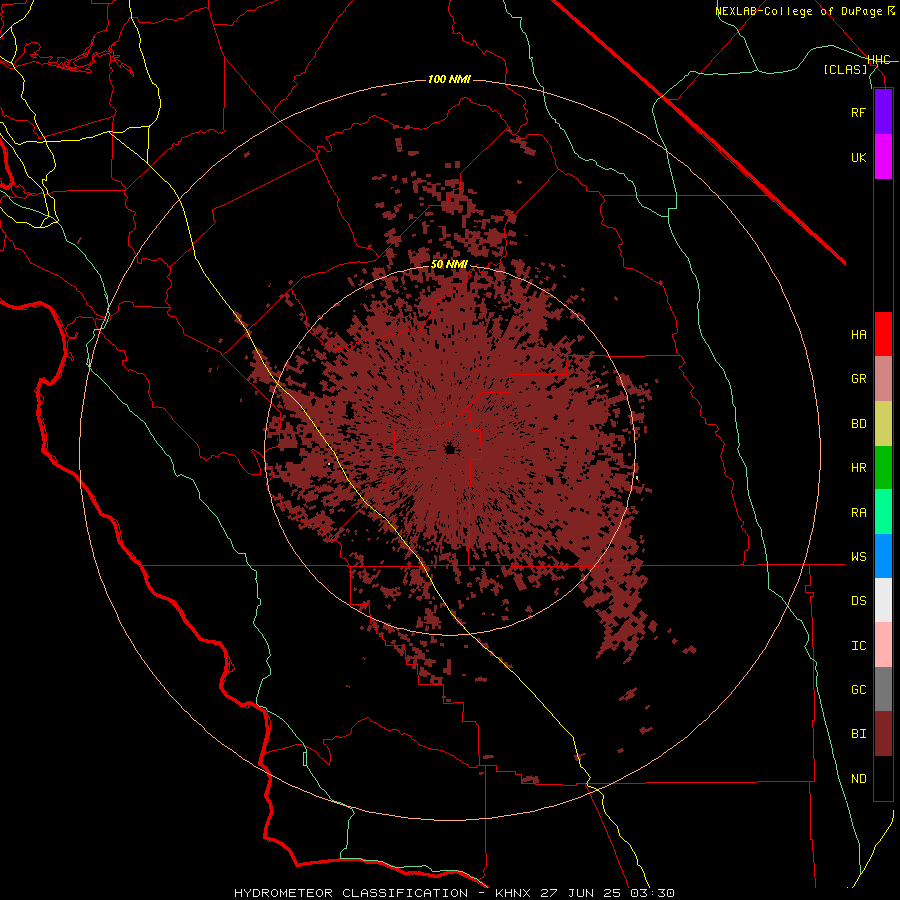The image size is (900, 900).
Task: Click the 50 NMI range ring label
Action: pos(449,265)
